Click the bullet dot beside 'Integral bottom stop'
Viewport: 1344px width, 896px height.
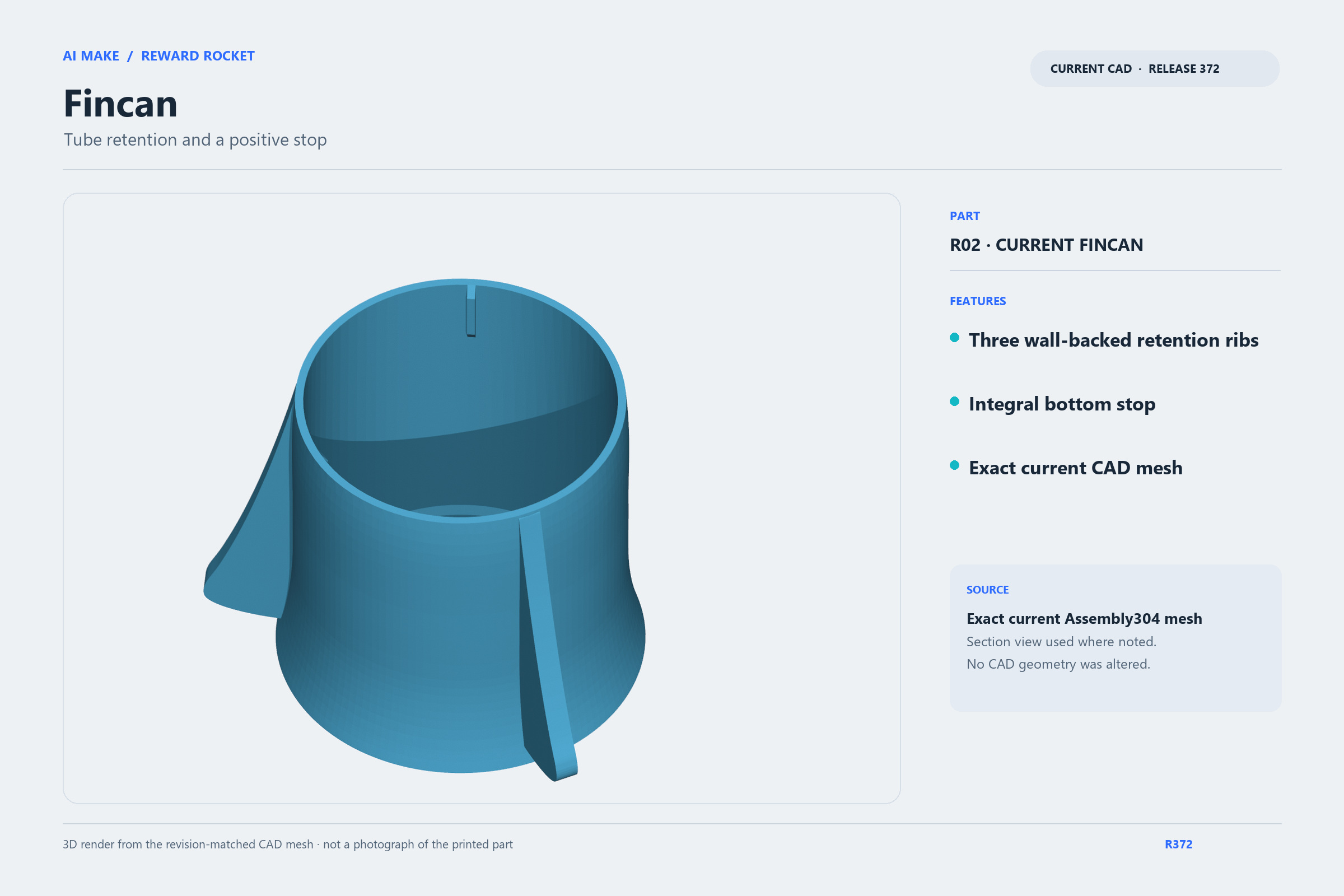pyautogui.click(x=954, y=401)
